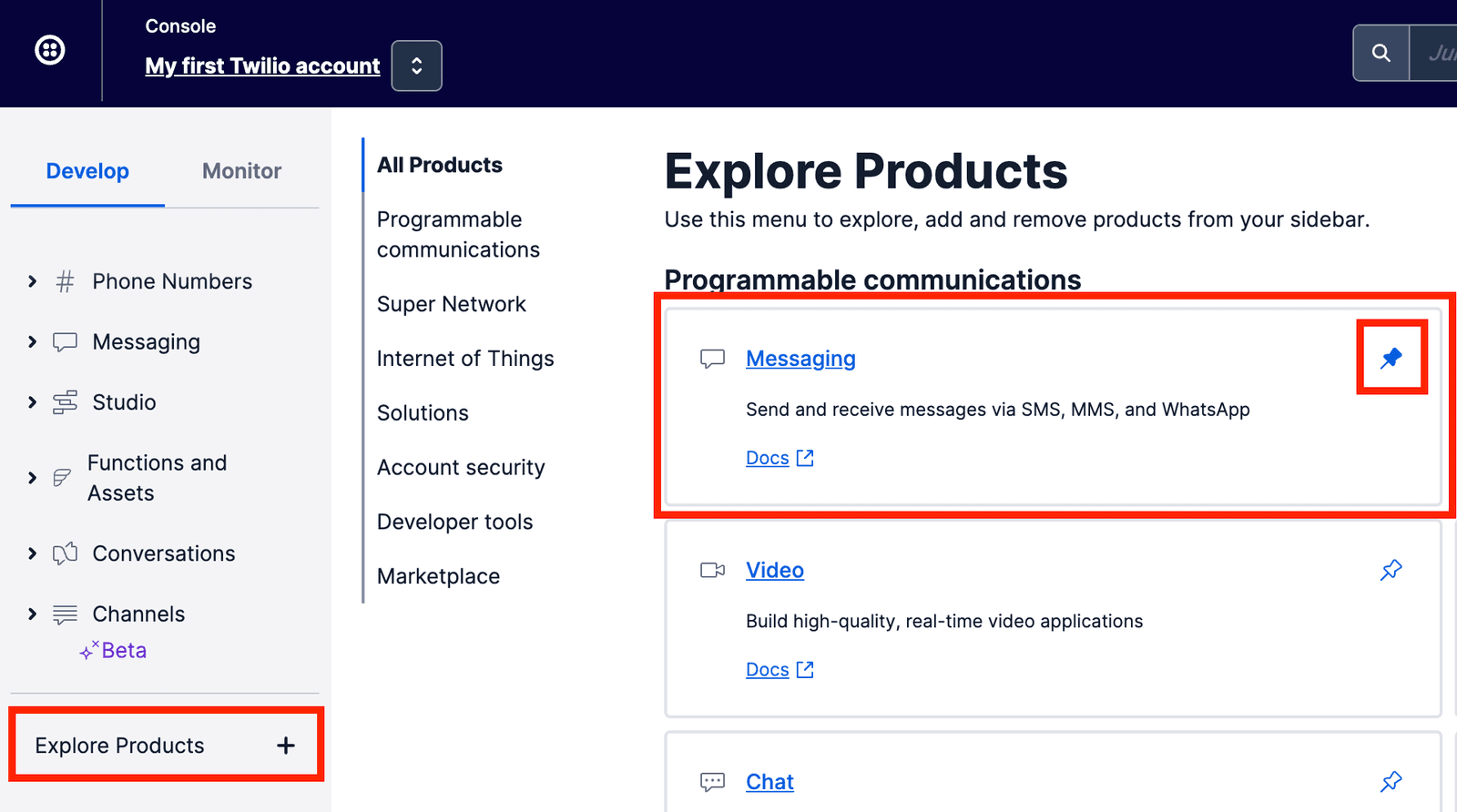The width and height of the screenshot is (1457, 812).
Task: Pin Chat to the sidebar
Action: 1391,782
